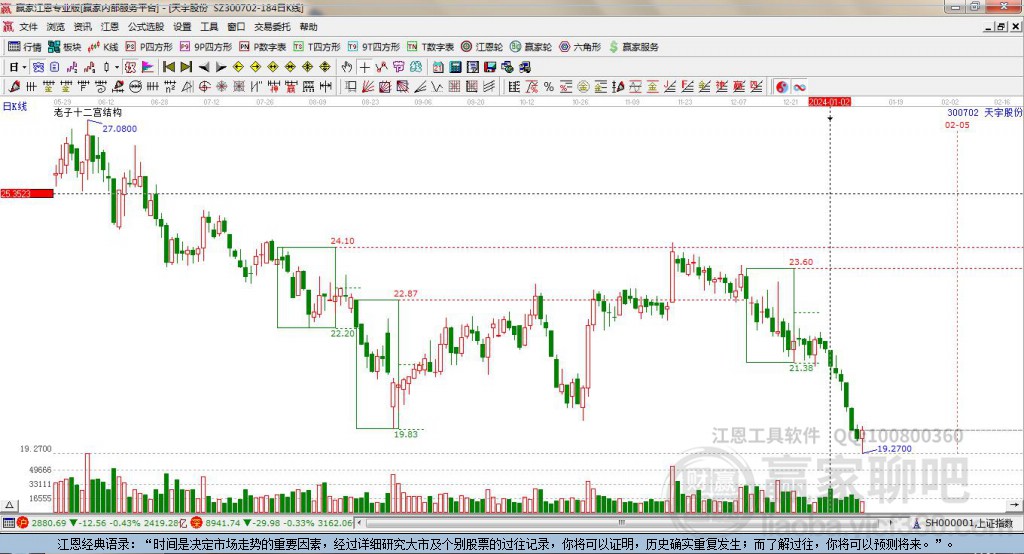The image size is (1024, 554).
Task: Open the 帮助 menu
Action: click(x=308, y=27)
